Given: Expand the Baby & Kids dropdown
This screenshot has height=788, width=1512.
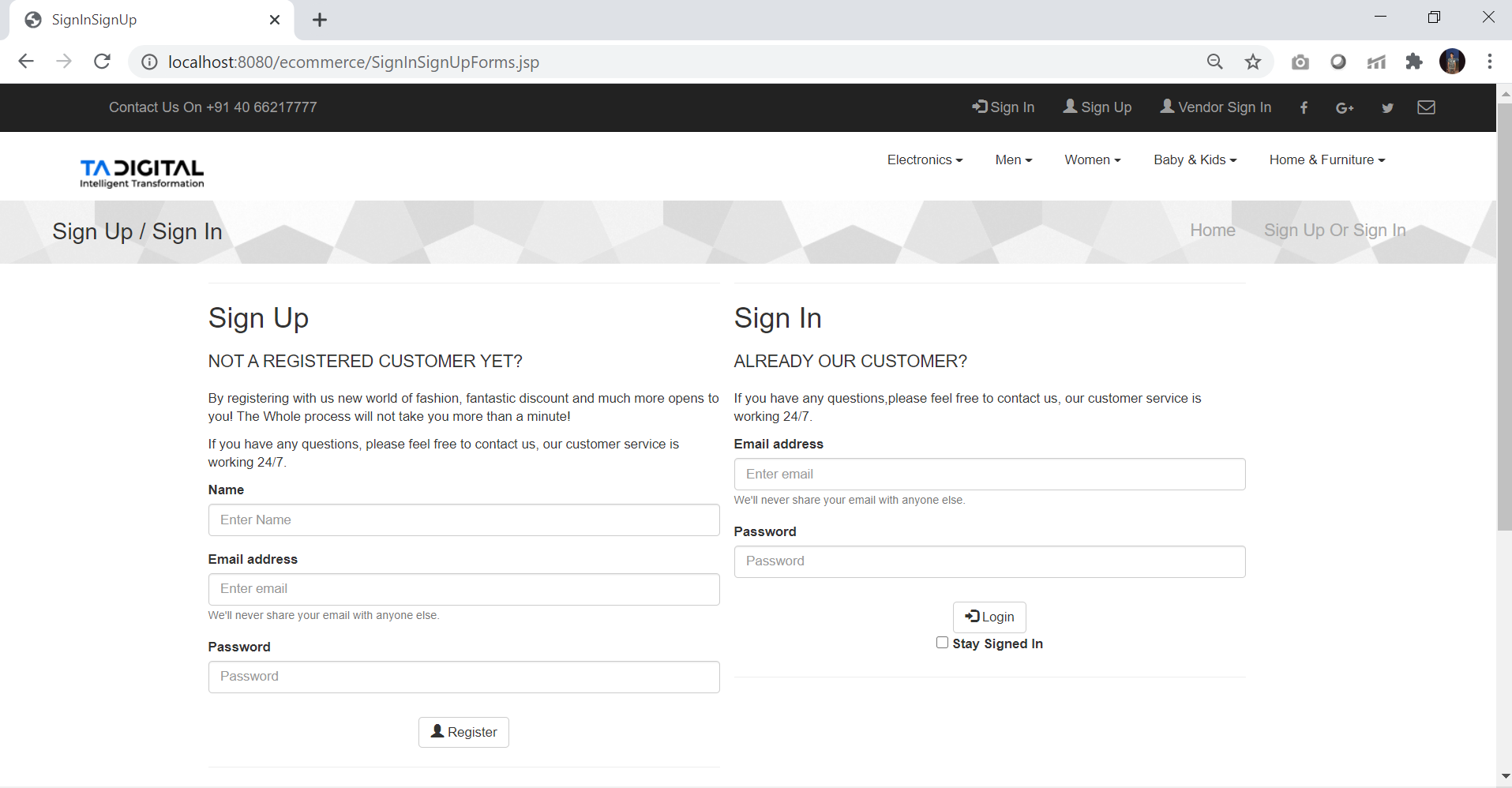Looking at the screenshot, I should pyautogui.click(x=1195, y=160).
